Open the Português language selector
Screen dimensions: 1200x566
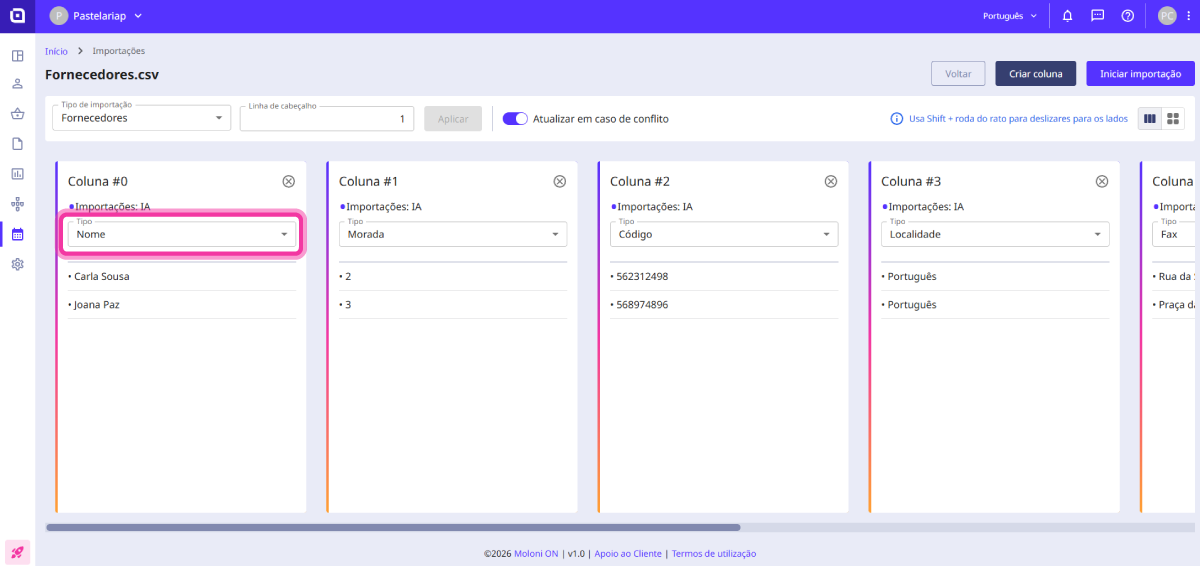tap(1009, 16)
